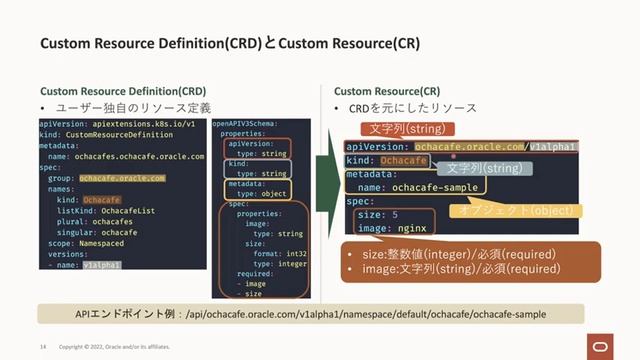Click highlighted 'v1alpha1' version name in CRD
640x360 pixels.
(x=102, y=265)
